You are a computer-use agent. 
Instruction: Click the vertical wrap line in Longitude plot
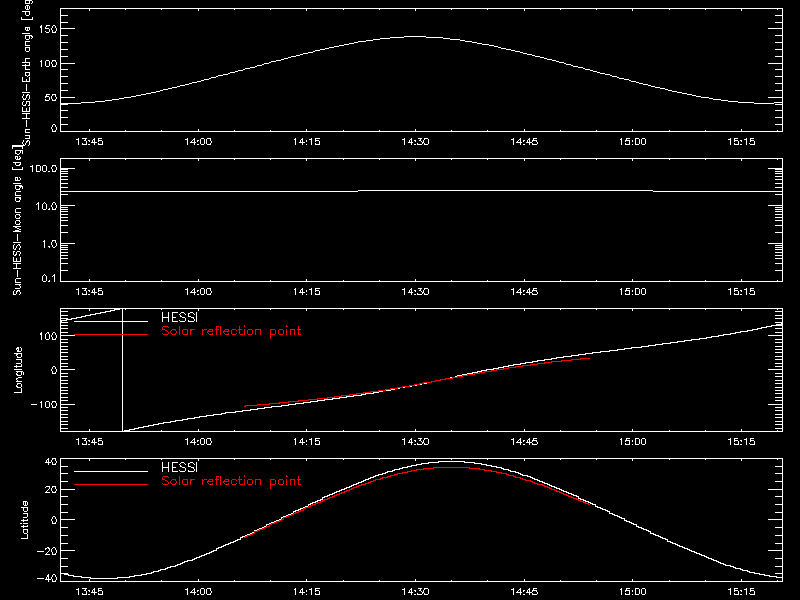122,370
